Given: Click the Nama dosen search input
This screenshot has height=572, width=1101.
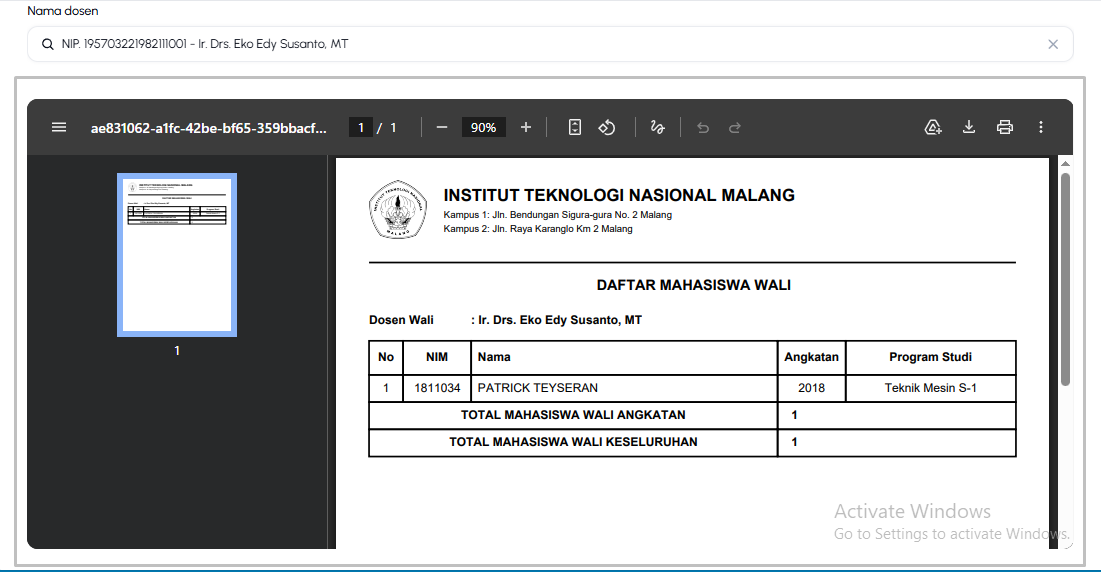Looking at the screenshot, I should point(550,44).
